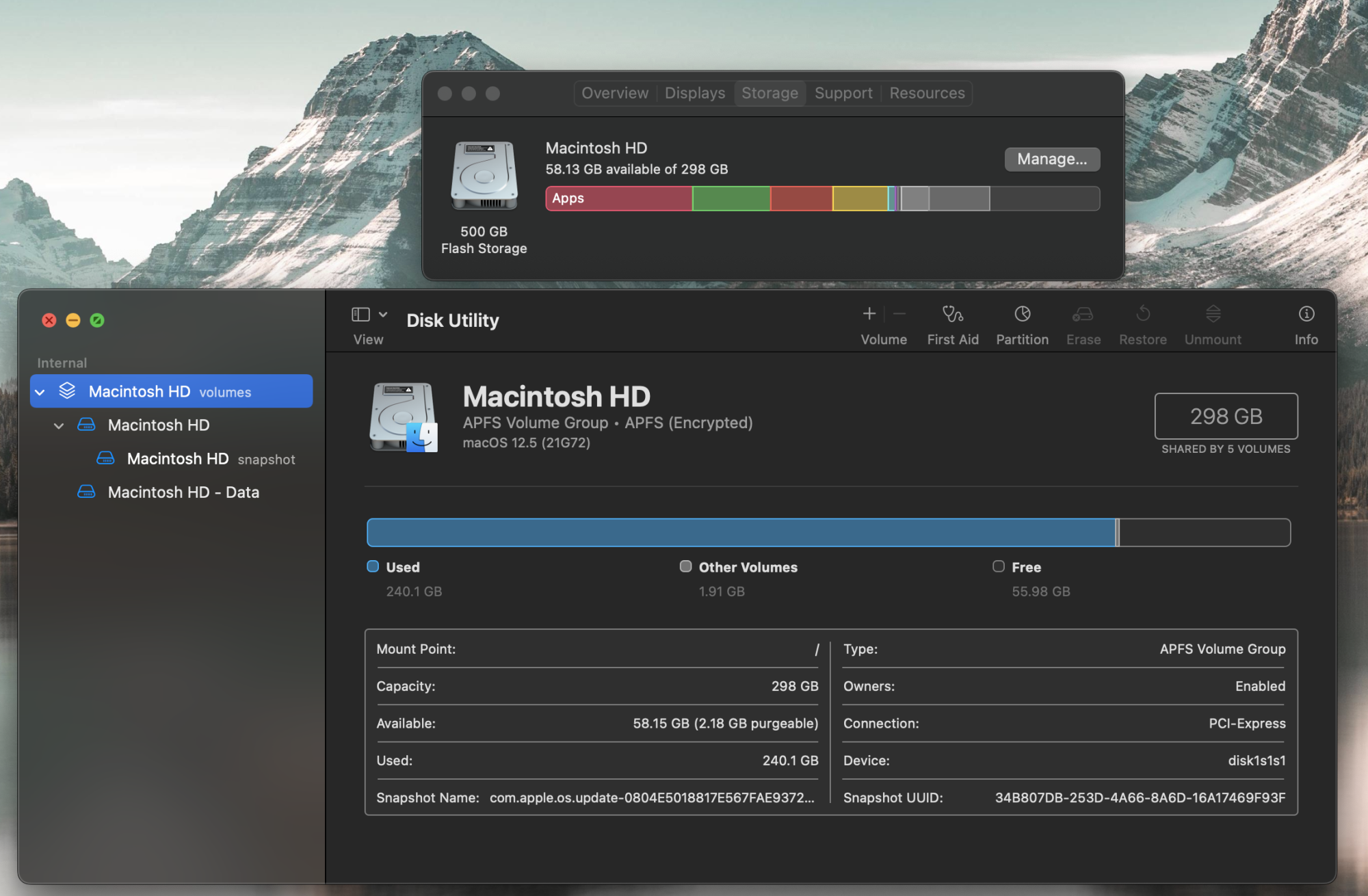
Task: Click the SHARED BY 5 VOLUMES label
Action: pos(1226,449)
